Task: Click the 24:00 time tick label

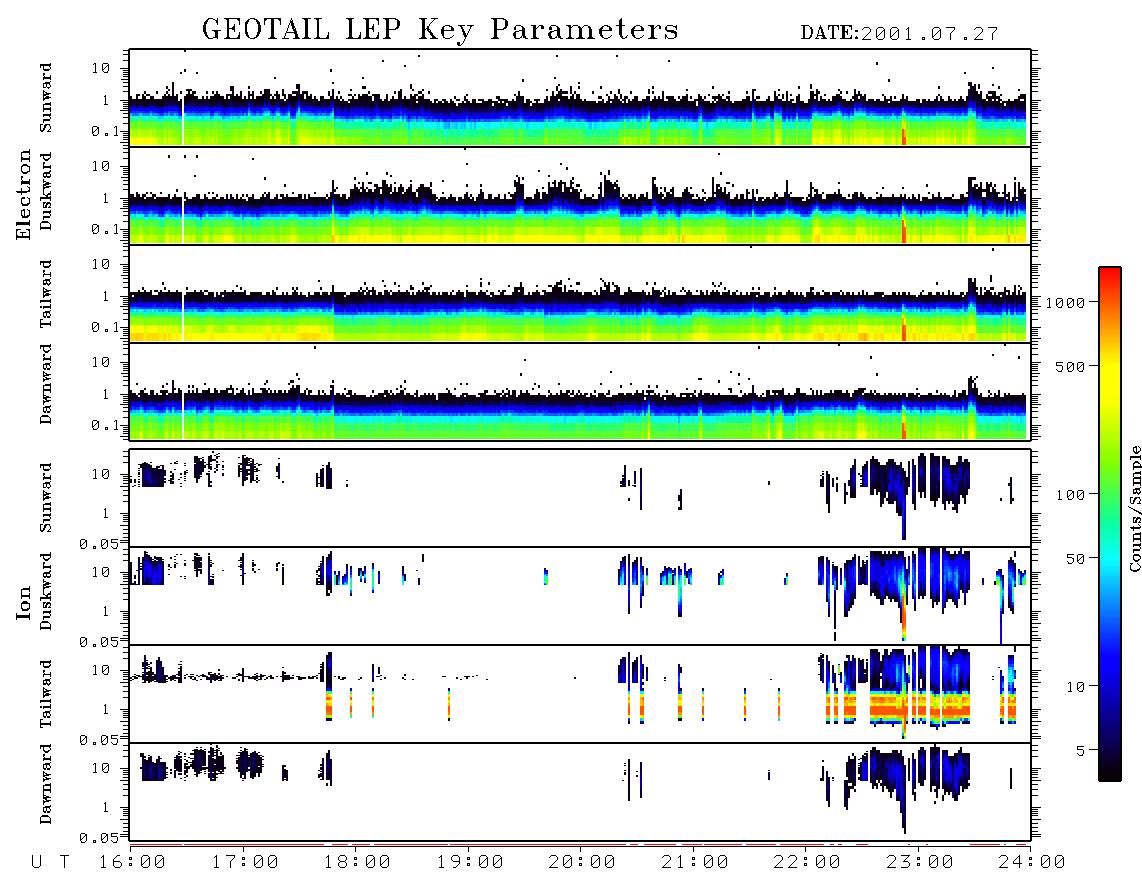Action: coord(1032,863)
